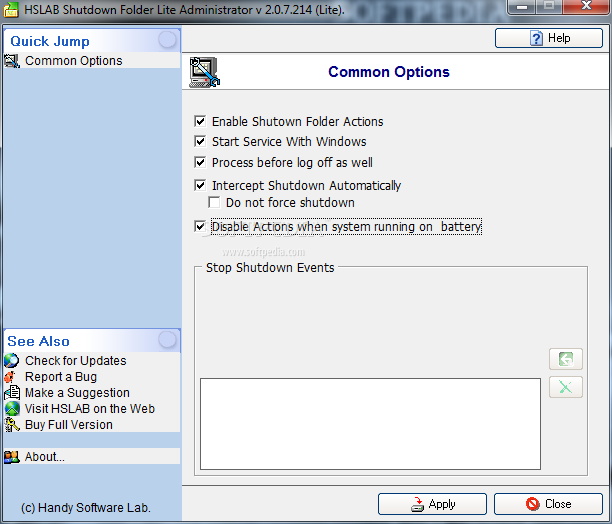Click the Visit HSLAB on the Web icon
Screen dimensions: 612x524
point(12,409)
